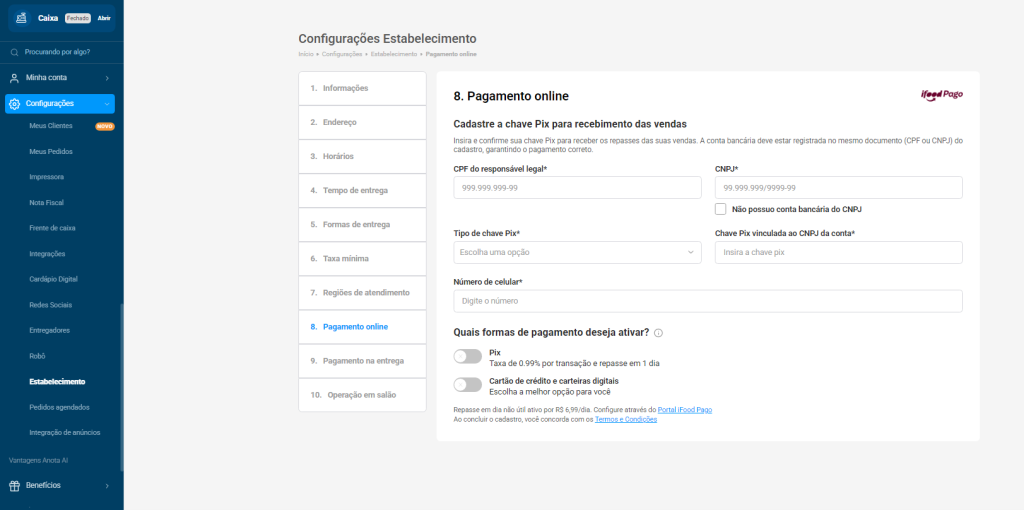Viewport: 1024px width, 510px height.
Task: Enable the Pix payment toggle
Action: pos(467,357)
